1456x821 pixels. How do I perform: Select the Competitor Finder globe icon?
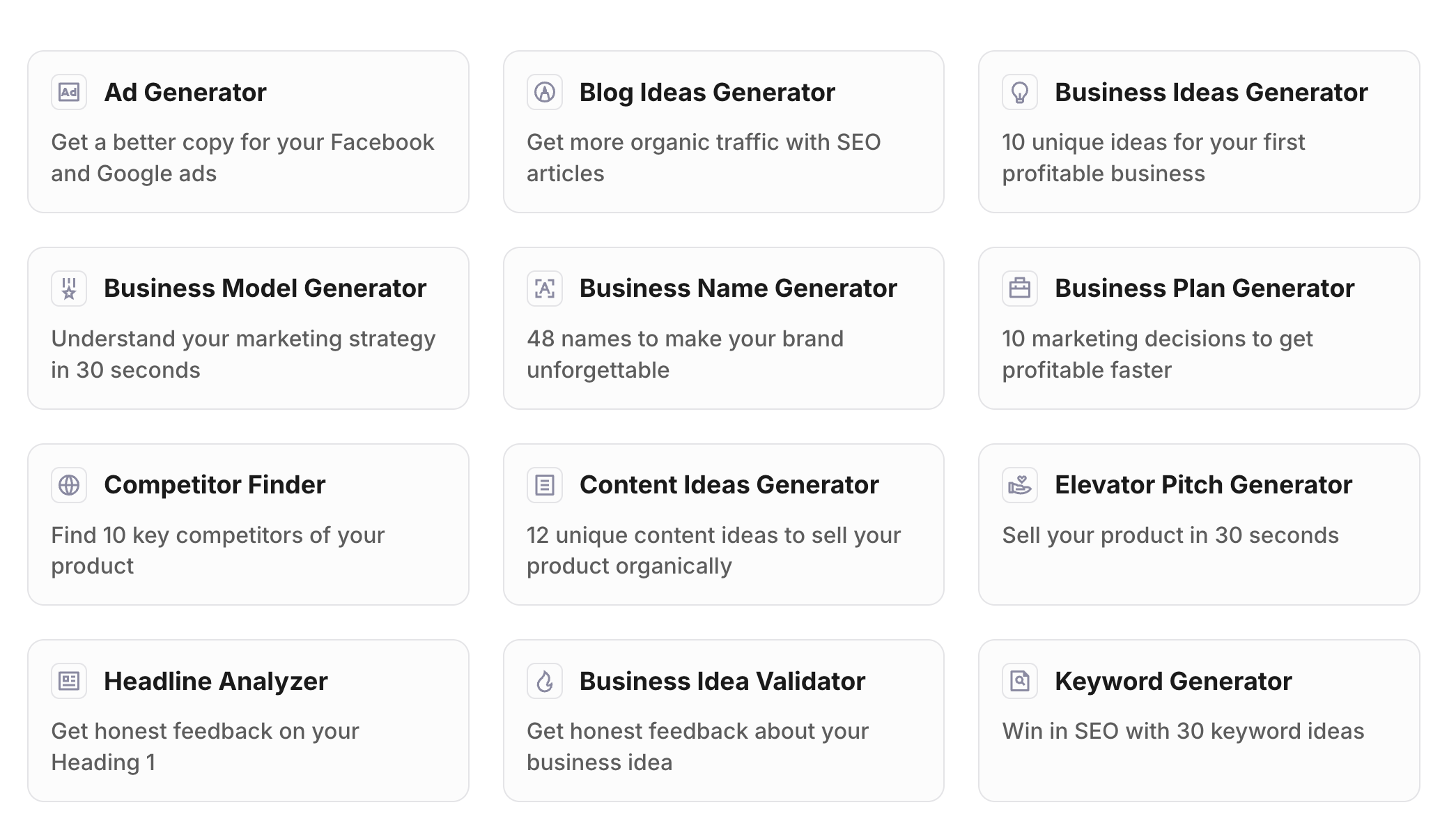pos(68,485)
